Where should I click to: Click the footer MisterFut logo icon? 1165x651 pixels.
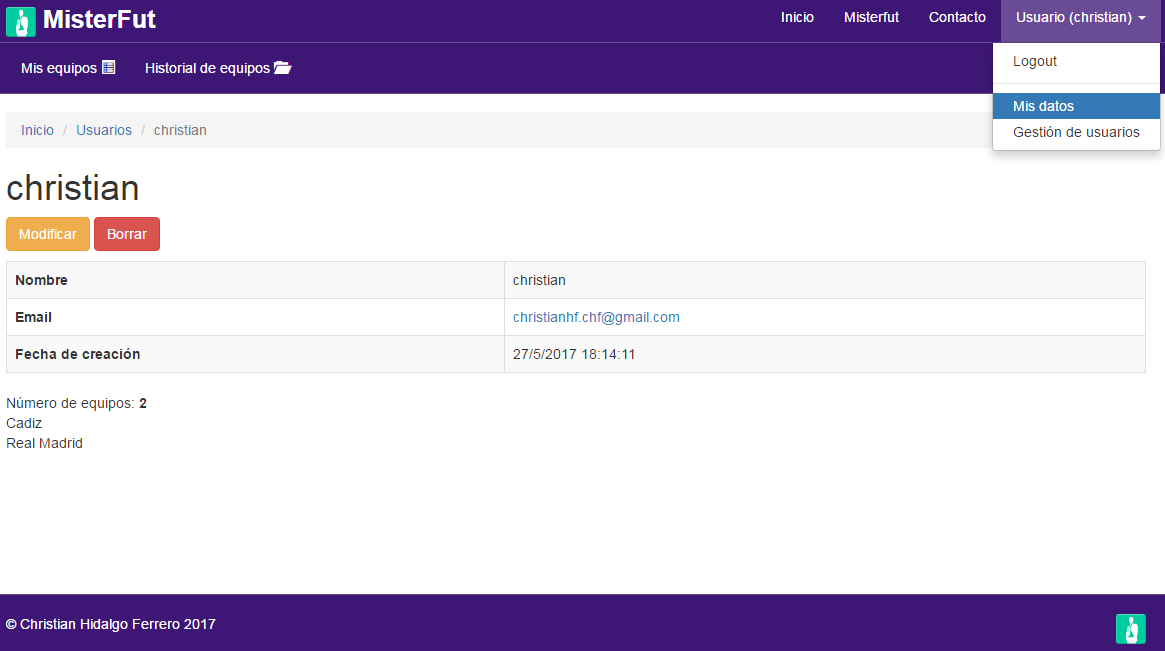tap(1131, 629)
